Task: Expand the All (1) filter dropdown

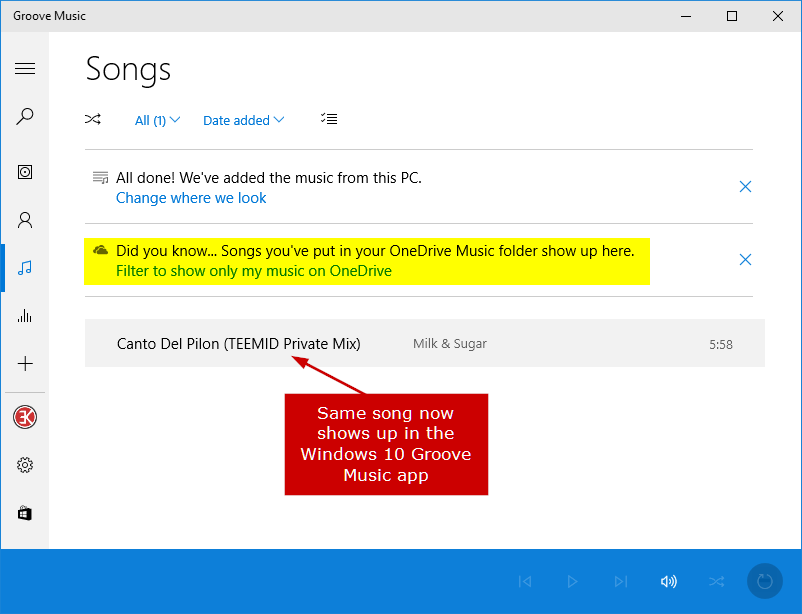Action: (158, 120)
